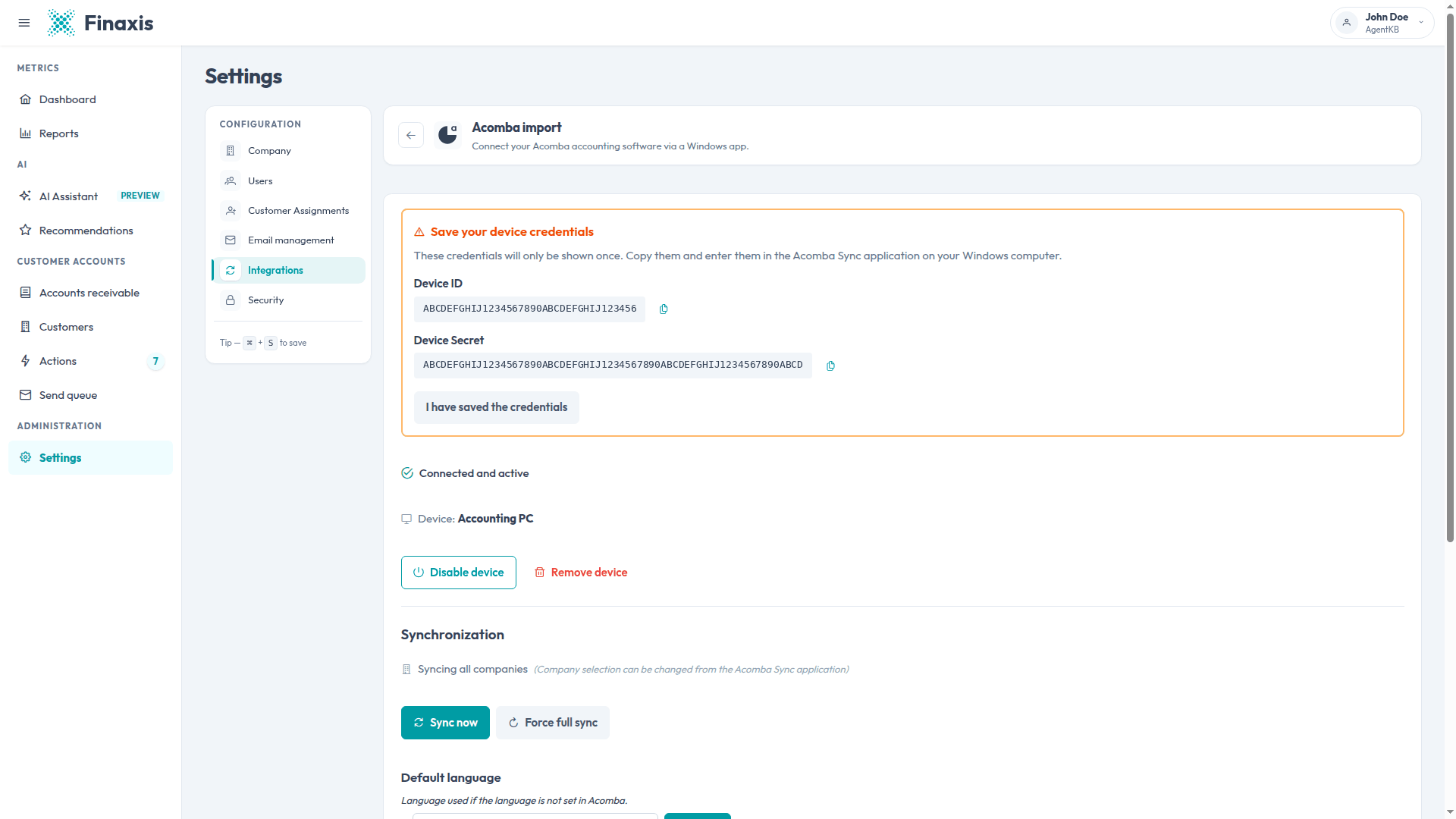1456x819 pixels.
Task: Open Security configuration
Action: (x=288, y=300)
